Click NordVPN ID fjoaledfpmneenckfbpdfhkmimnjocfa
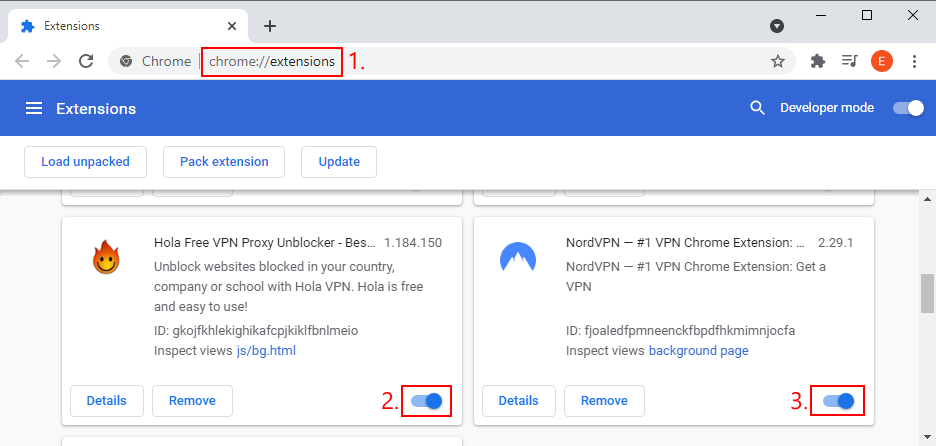Screen dimensions: 936x446 (681, 330)
